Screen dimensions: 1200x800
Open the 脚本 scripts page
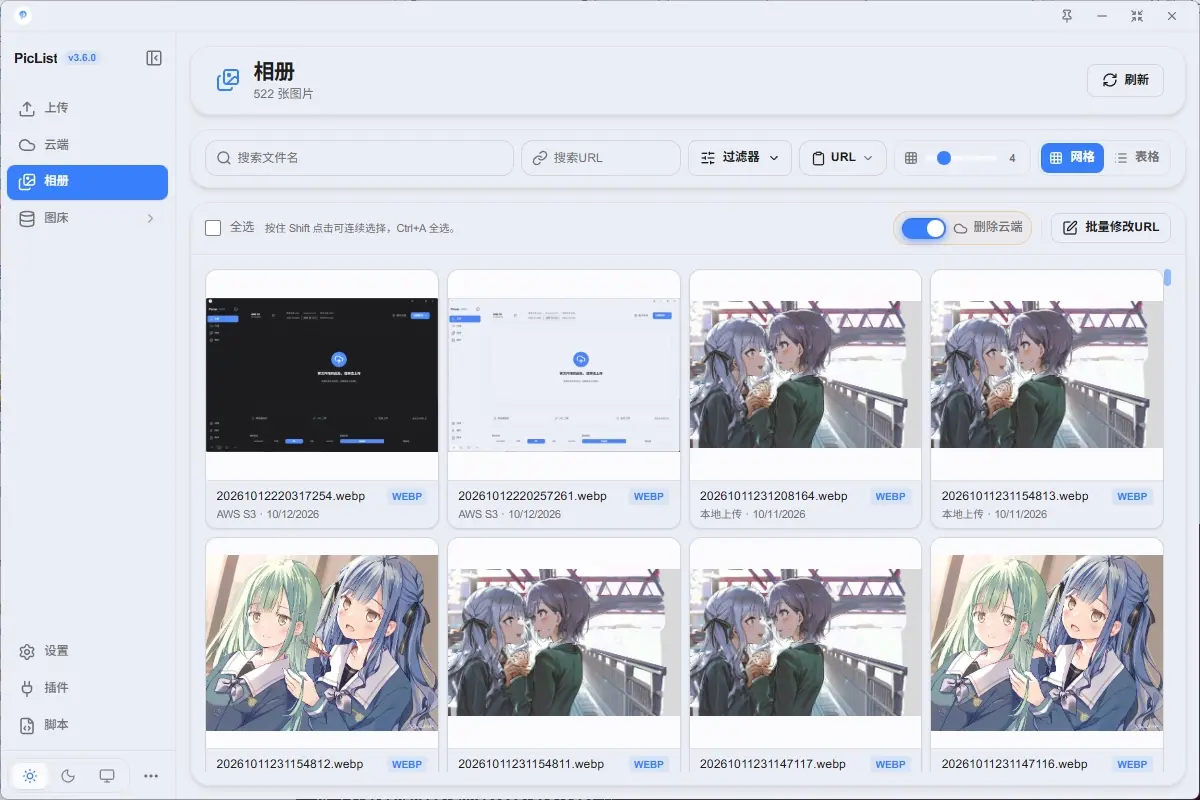pyautogui.click(x=87, y=725)
